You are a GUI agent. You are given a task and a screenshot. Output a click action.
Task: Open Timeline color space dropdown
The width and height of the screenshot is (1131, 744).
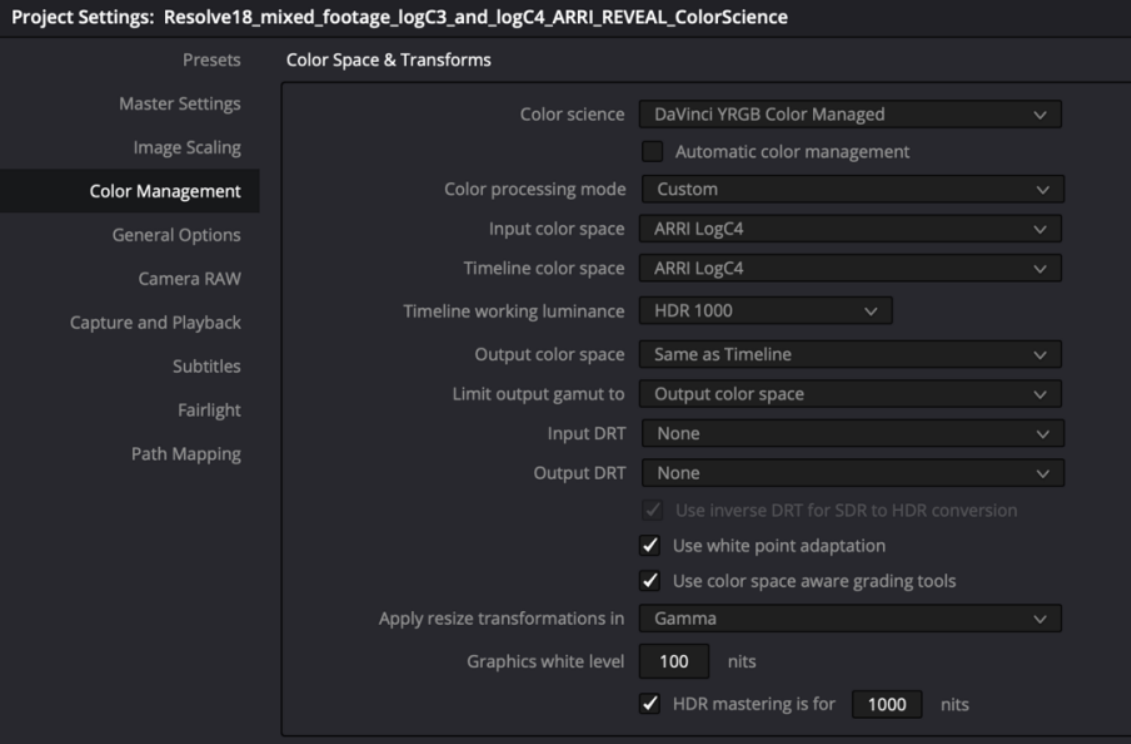[x=850, y=268]
